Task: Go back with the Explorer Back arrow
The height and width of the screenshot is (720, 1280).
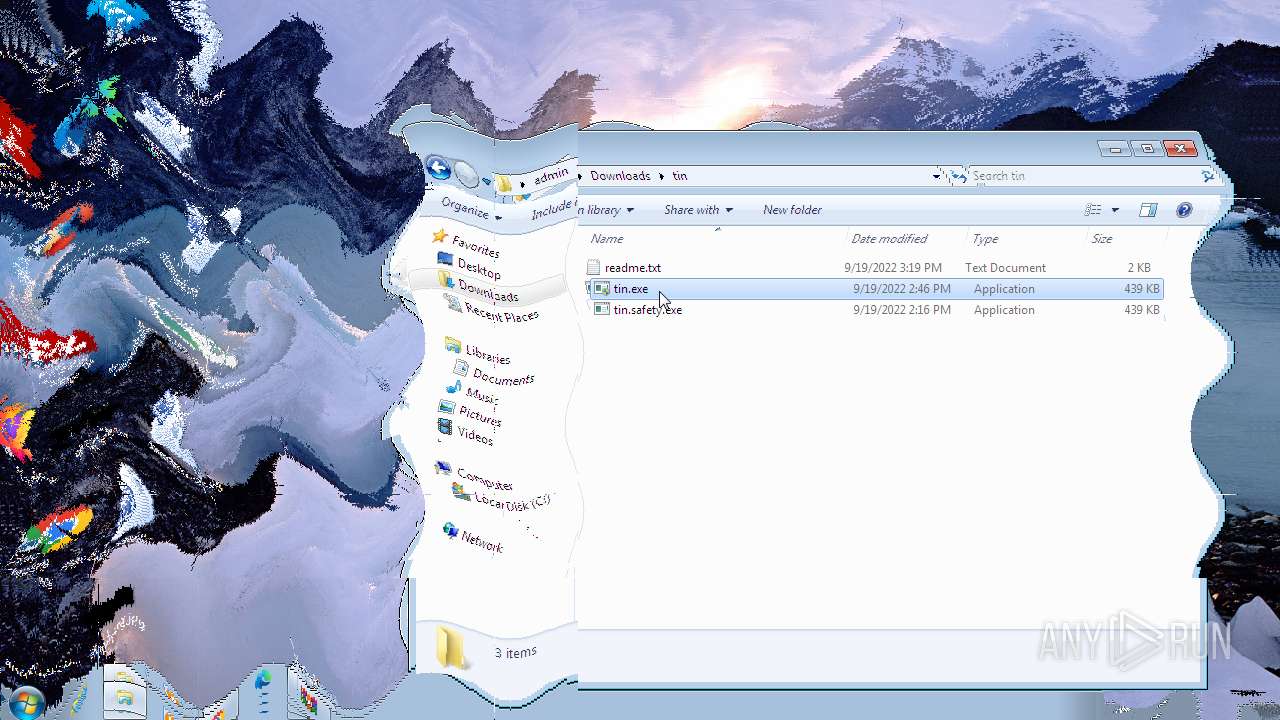Action: tap(438, 168)
